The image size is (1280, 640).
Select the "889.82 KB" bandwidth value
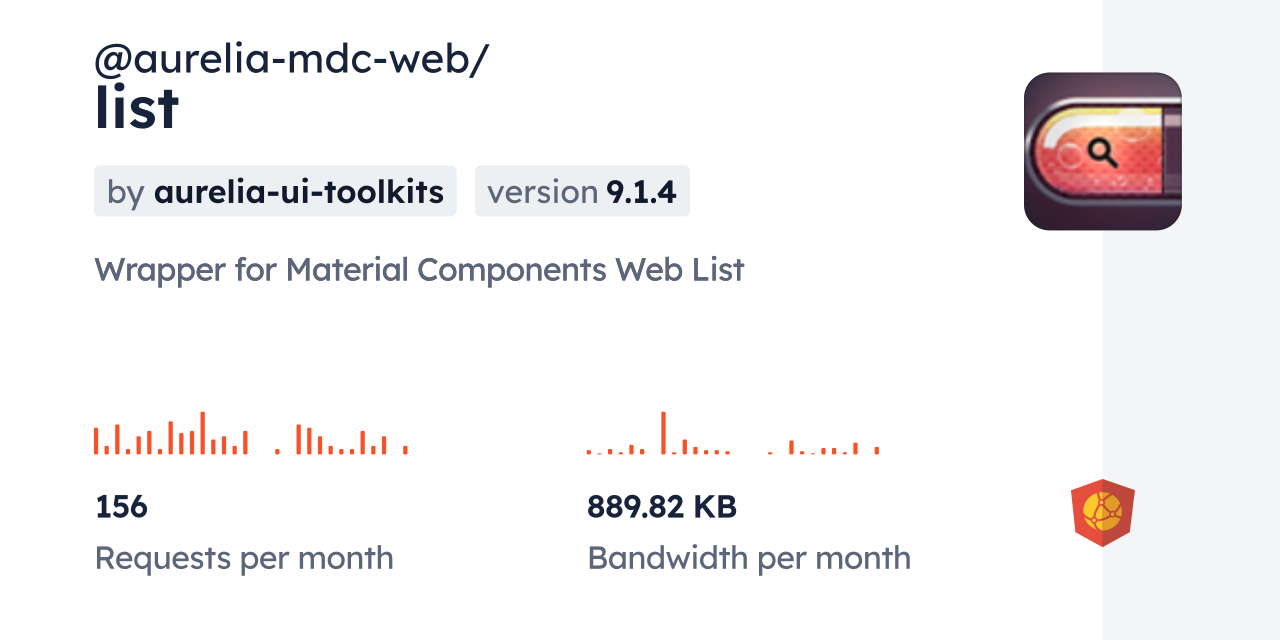(x=662, y=507)
